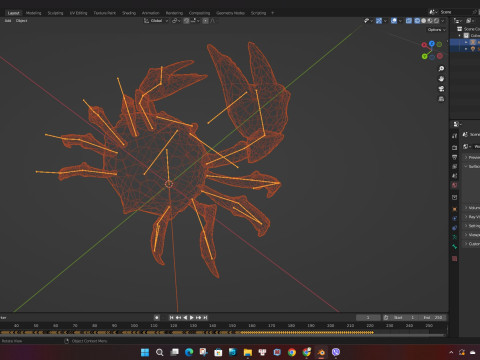Open the Options dropdown in viewport
This screenshot has height=360, width=480.
(436, 30)
